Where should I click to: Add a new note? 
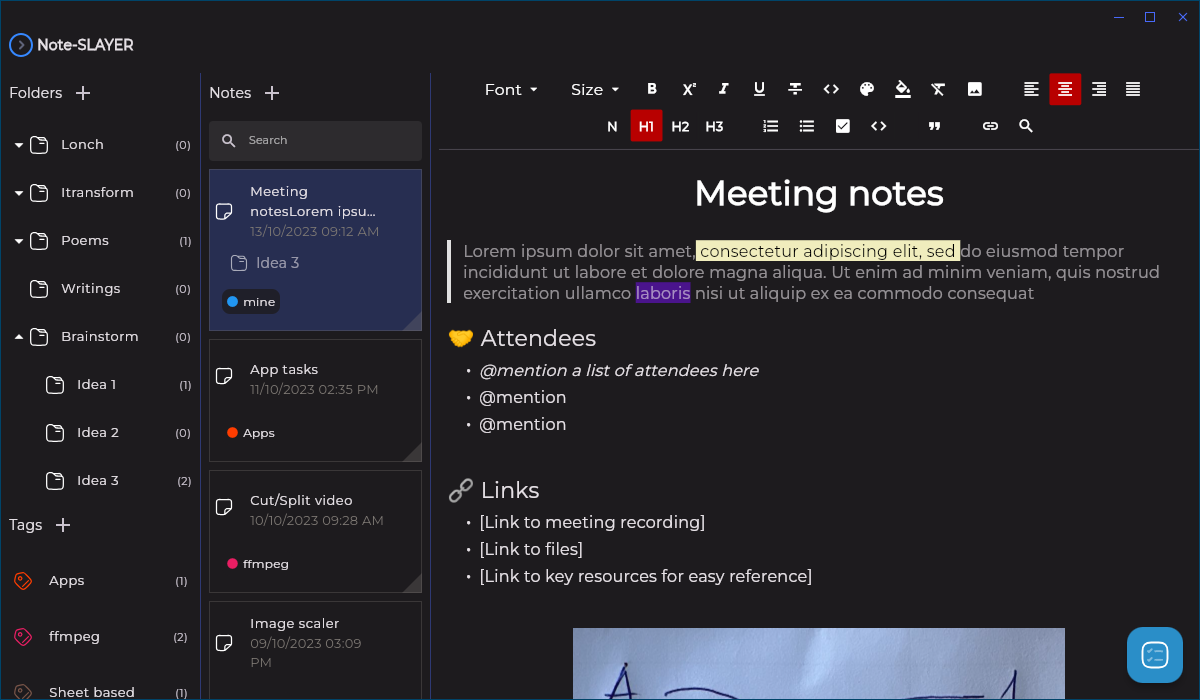pos(272,93)
